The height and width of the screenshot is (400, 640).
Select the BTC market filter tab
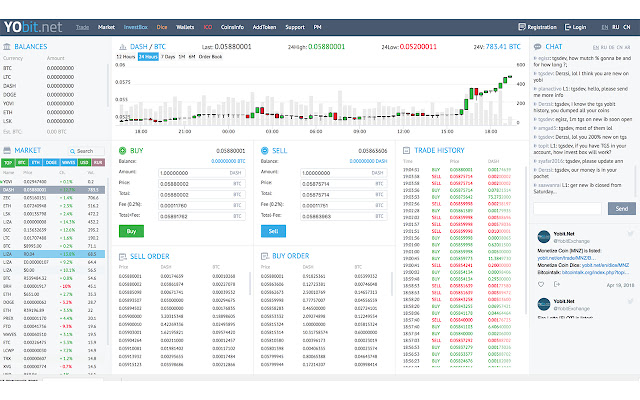click(22, 162)
